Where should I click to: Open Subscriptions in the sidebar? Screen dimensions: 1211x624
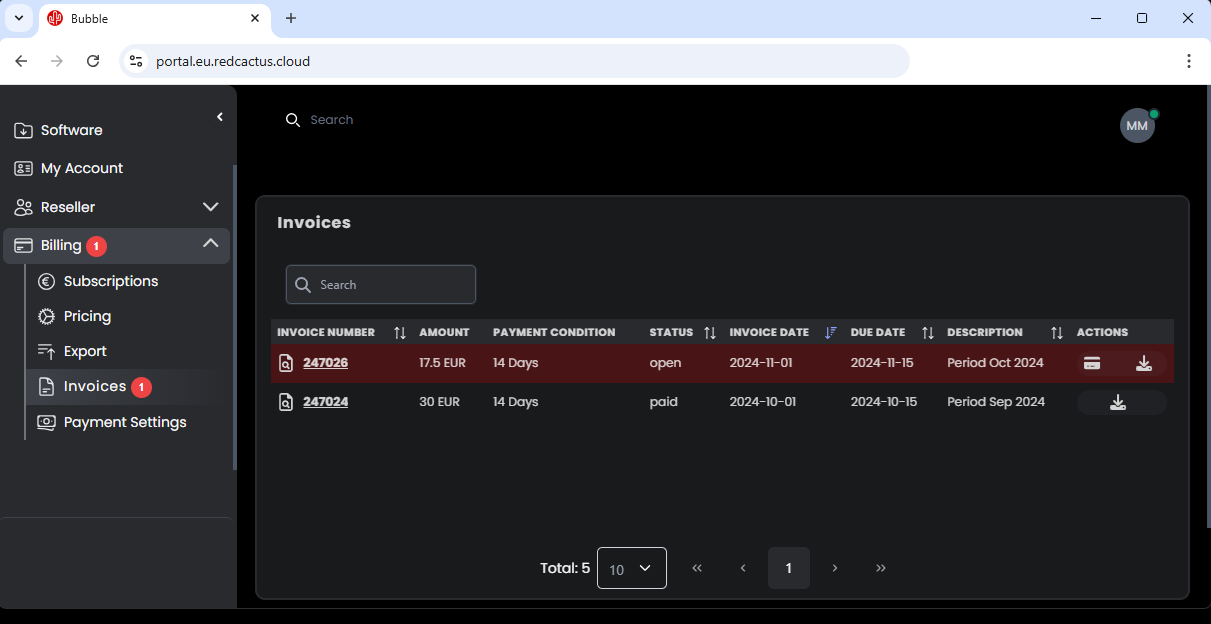tap(110, 281)
